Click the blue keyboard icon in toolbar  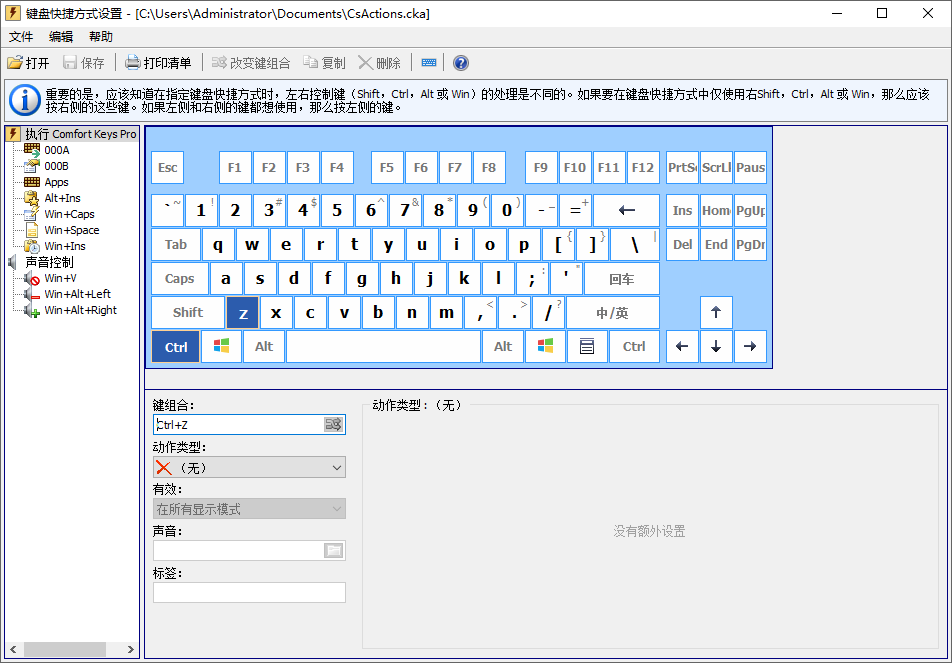(x=429, y=63)
